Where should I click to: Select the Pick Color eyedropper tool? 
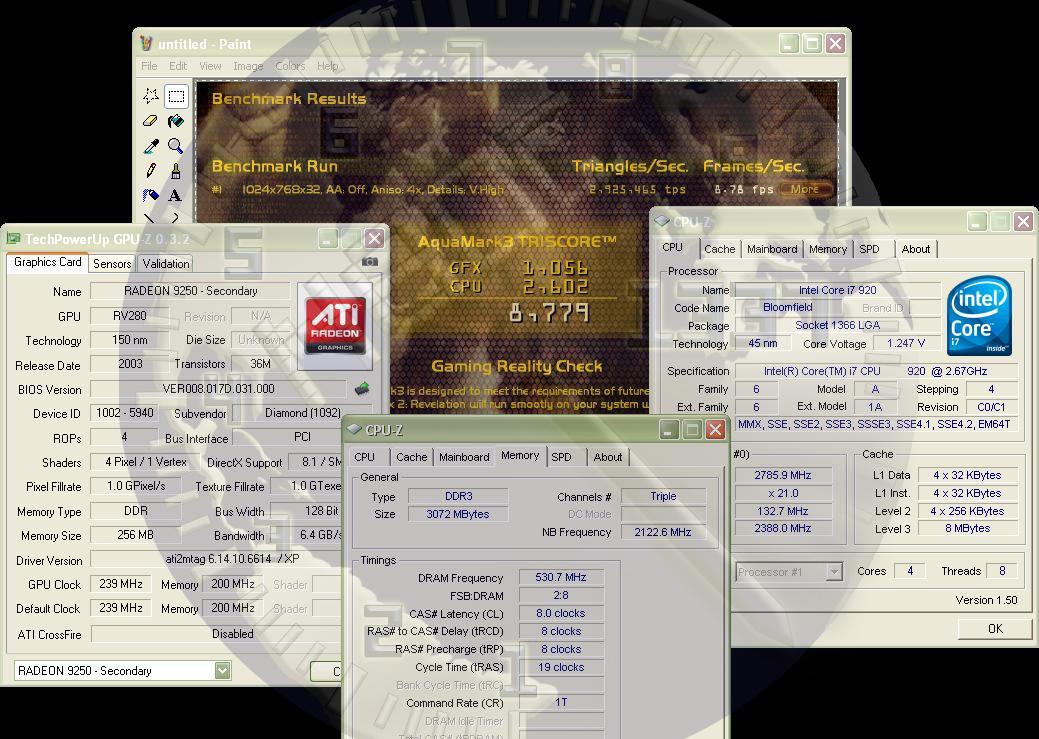click(x=151, y=146)
